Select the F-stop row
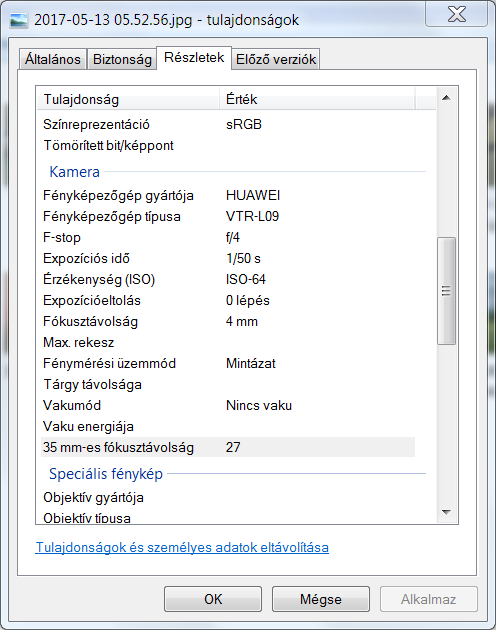The width and height of the screenshot is (496, 630). click(x=228, y=237)
